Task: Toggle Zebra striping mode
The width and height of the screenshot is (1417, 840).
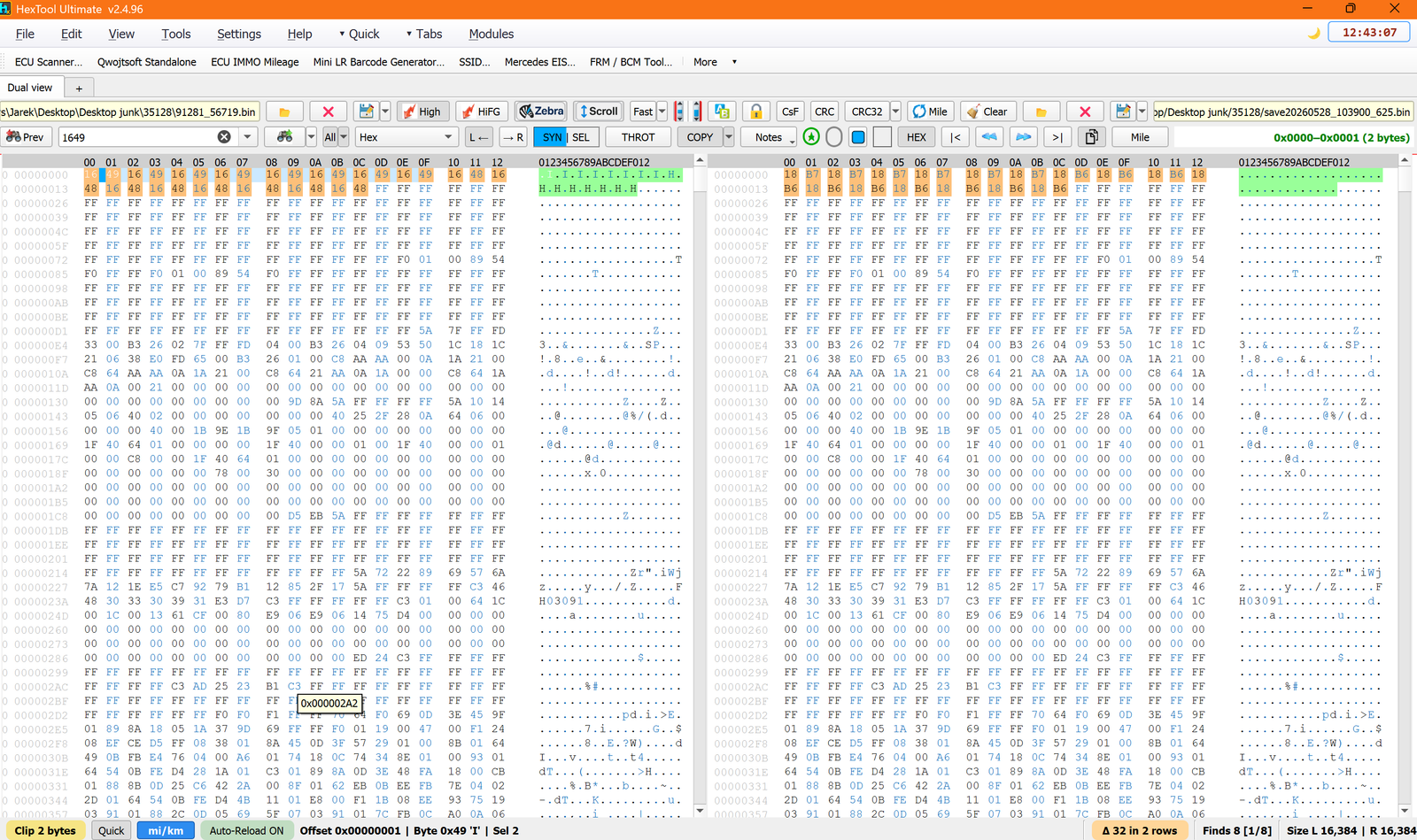Action: pyautogui.click(x=541, y=112)
